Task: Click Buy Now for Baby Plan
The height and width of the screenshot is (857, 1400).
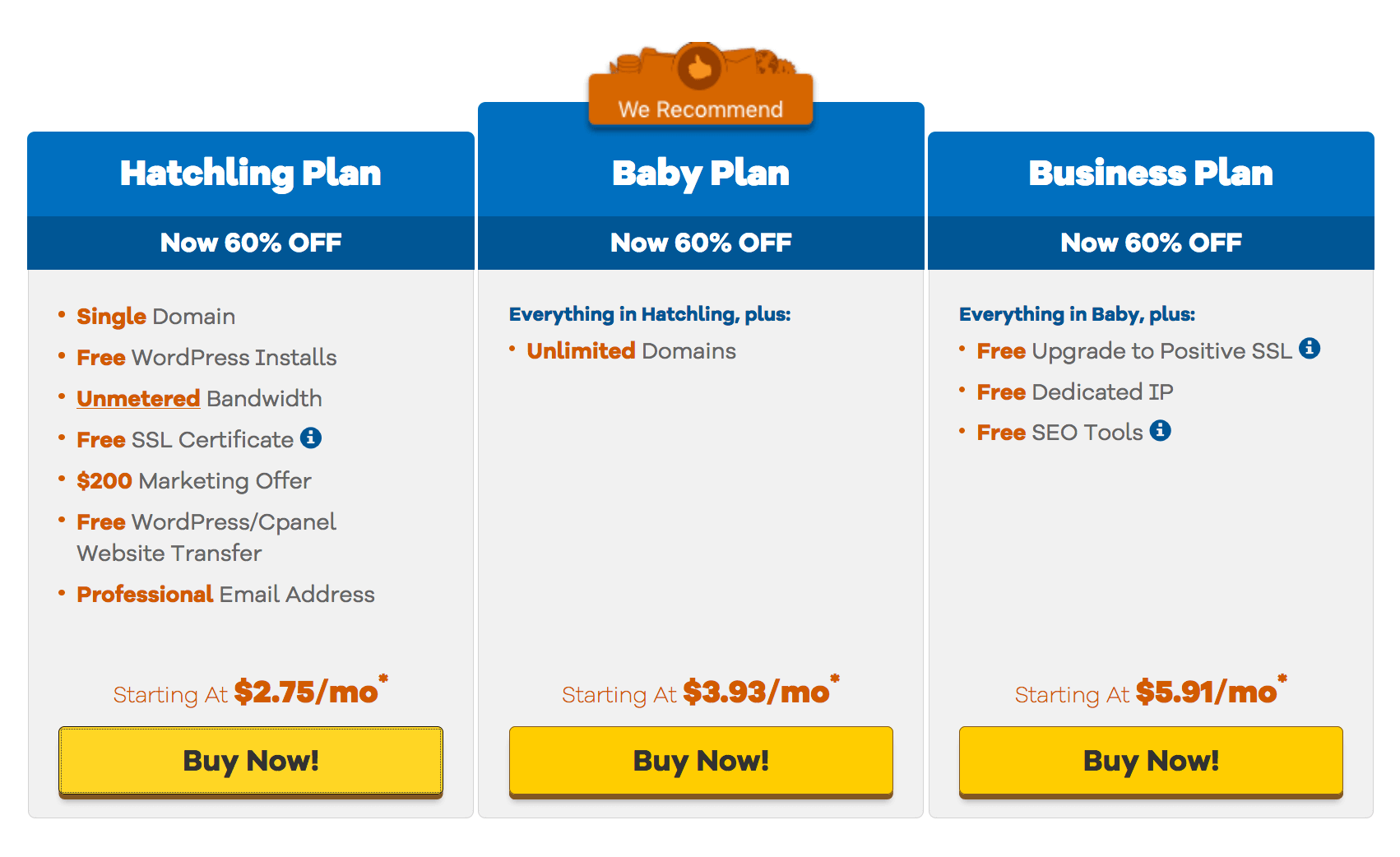Action: tap(701, 762)
